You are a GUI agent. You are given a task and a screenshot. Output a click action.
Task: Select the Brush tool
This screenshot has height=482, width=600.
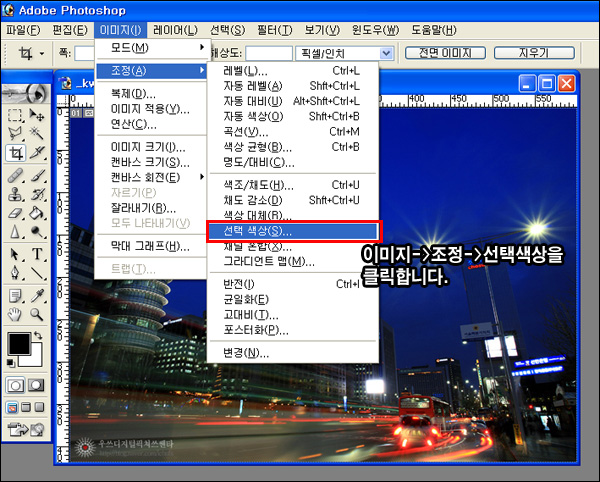point(37,176)
